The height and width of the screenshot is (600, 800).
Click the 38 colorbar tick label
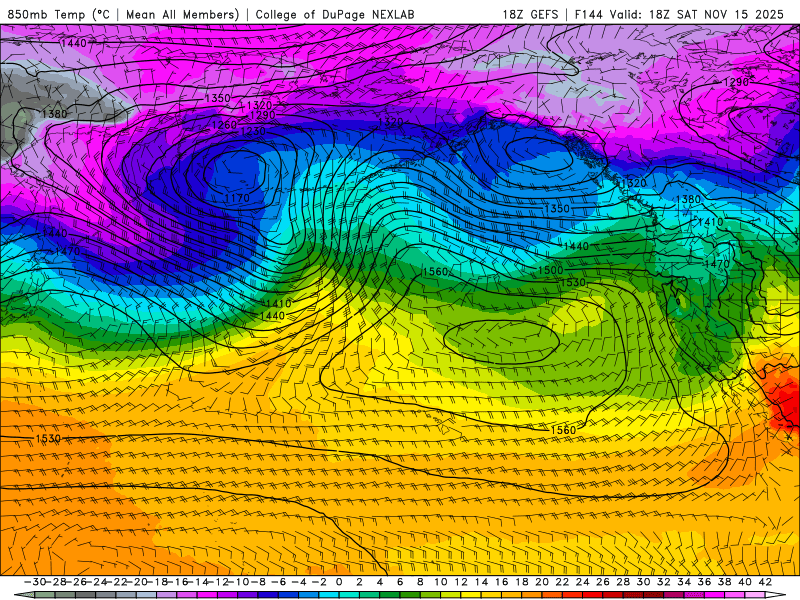click(x=724, y=582)
